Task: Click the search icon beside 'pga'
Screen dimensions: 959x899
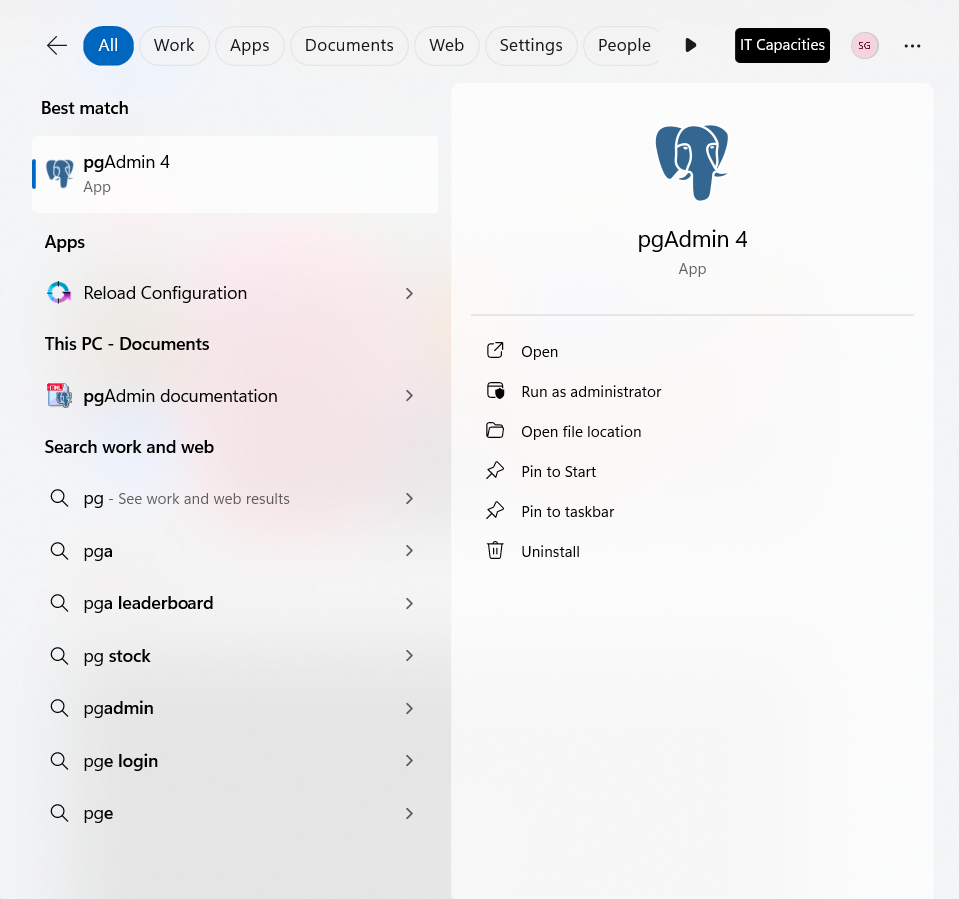Action: tap(59, 551)
